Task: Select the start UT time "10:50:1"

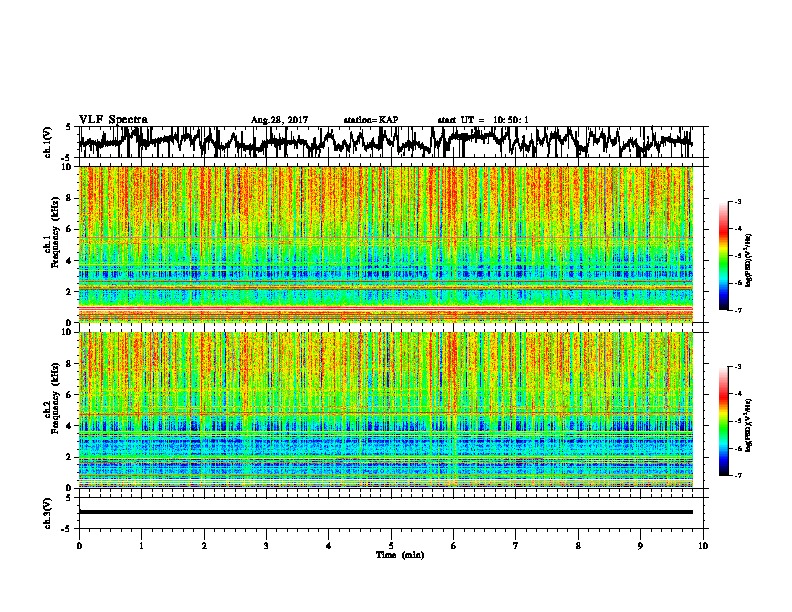Action: pos(511,120)
